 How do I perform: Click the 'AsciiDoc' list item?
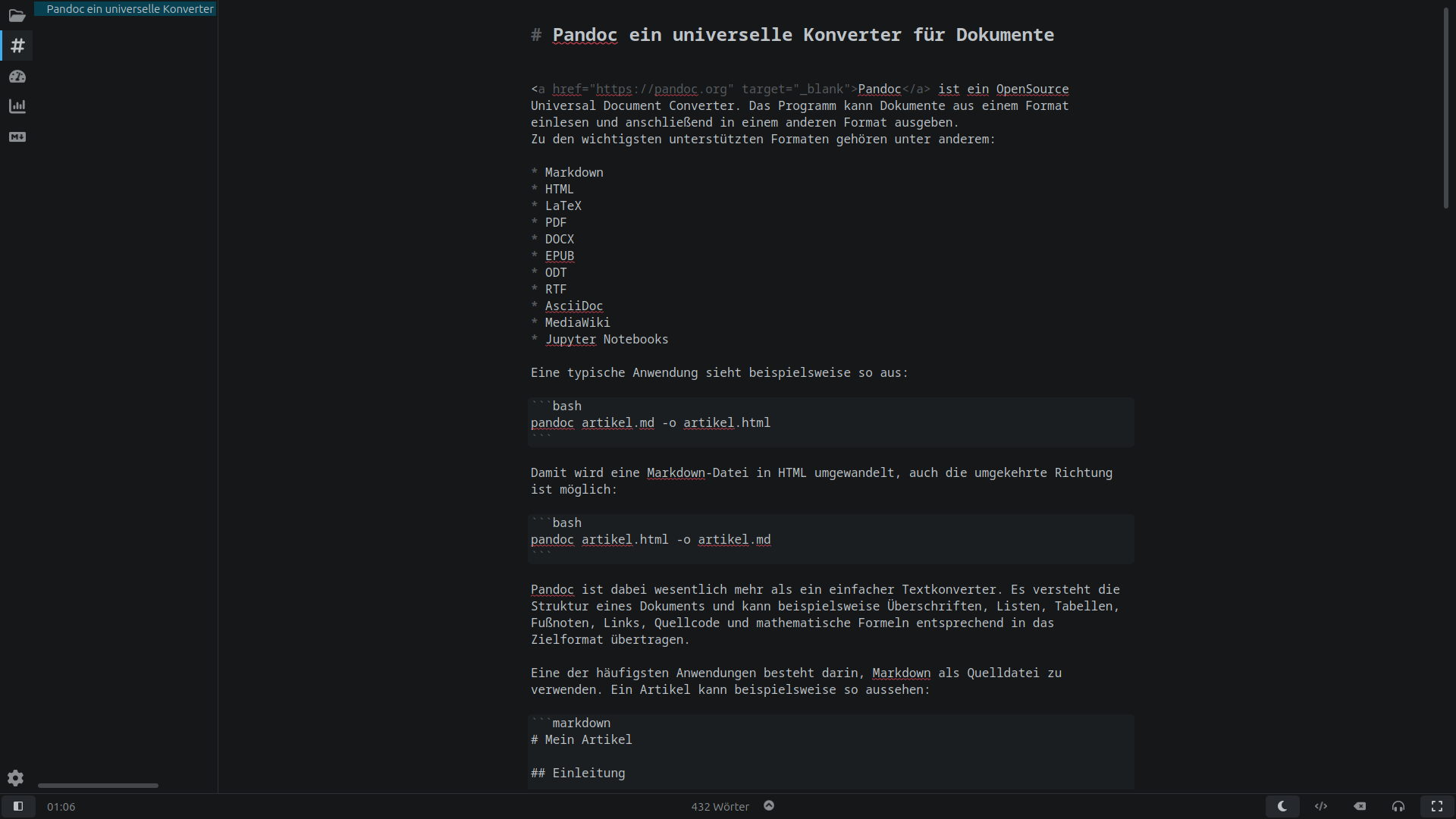coord(573,306)
